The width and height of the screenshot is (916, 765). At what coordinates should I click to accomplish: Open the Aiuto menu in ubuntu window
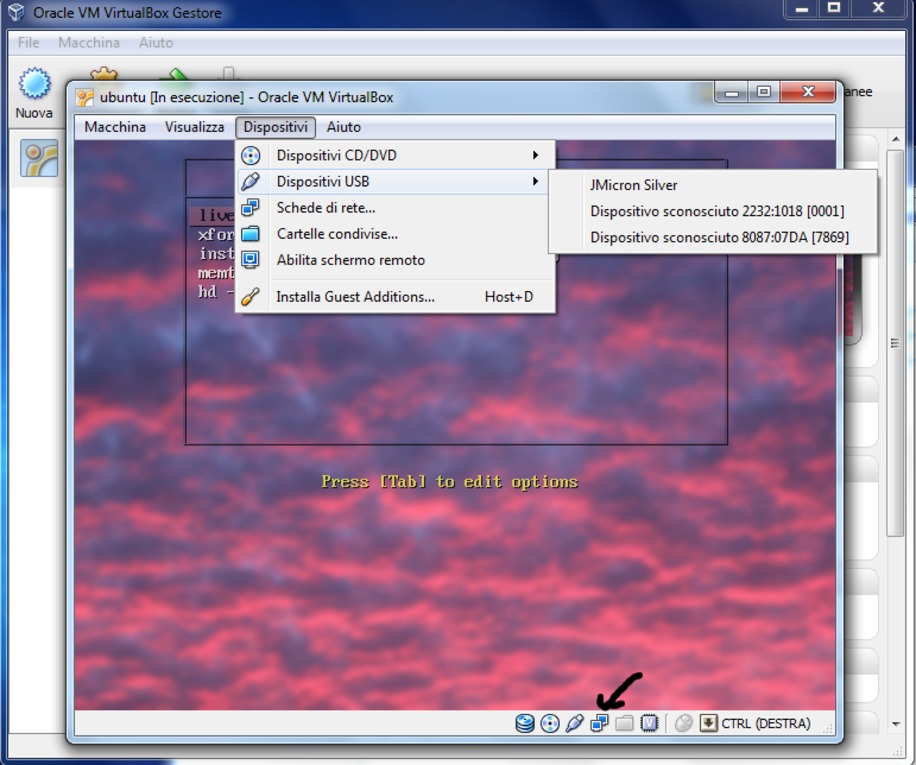(344, 127)
